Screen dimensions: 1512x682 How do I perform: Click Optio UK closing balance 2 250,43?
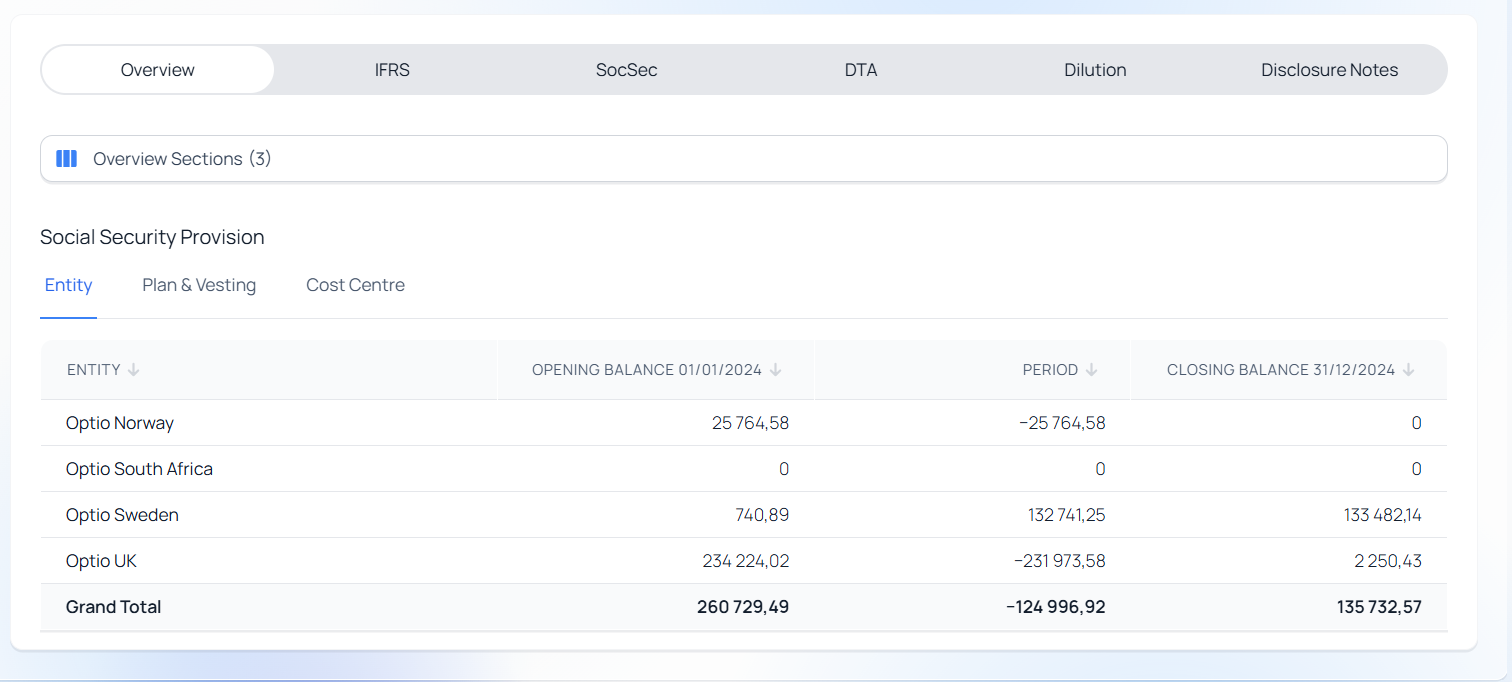click(1388, 561)
